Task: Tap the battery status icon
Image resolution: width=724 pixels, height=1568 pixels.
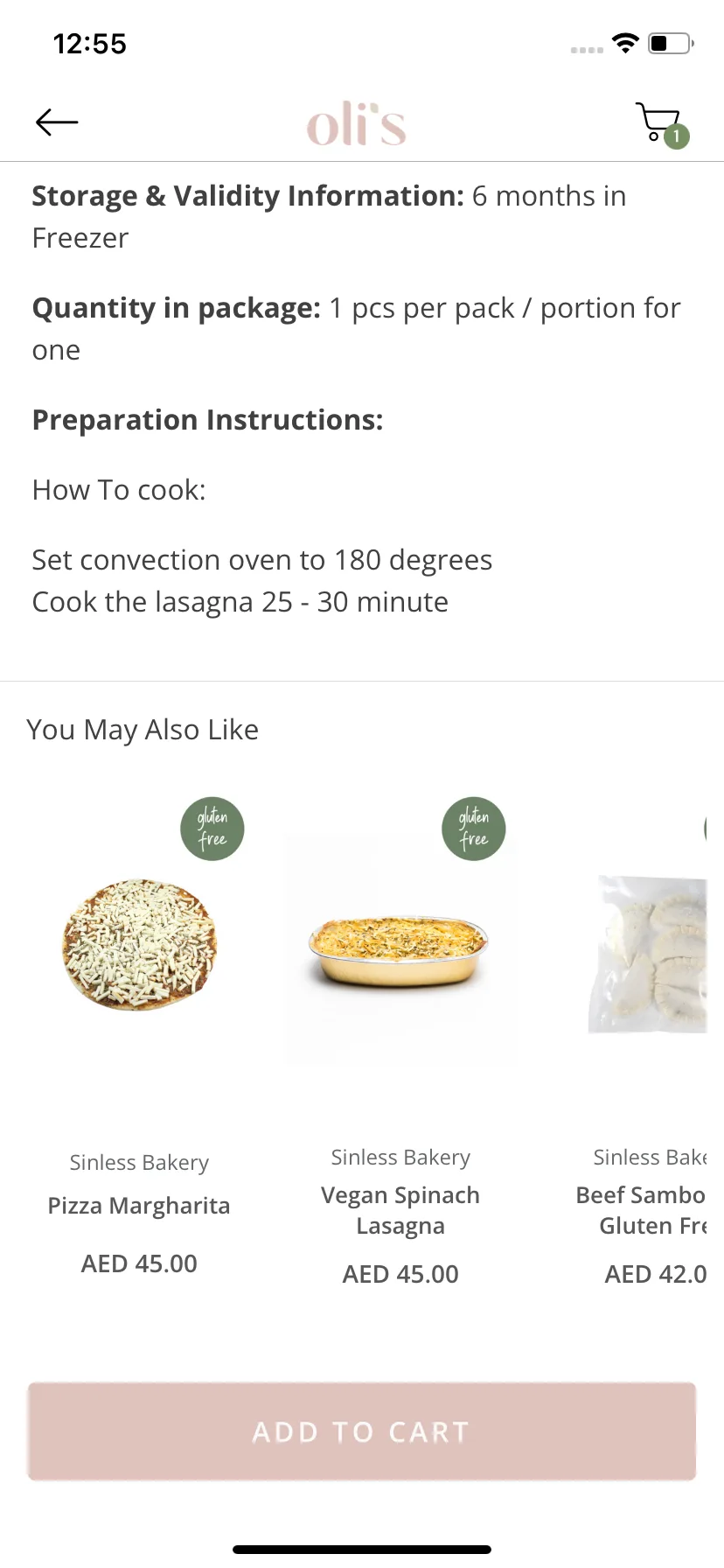Action: (671, 43)
